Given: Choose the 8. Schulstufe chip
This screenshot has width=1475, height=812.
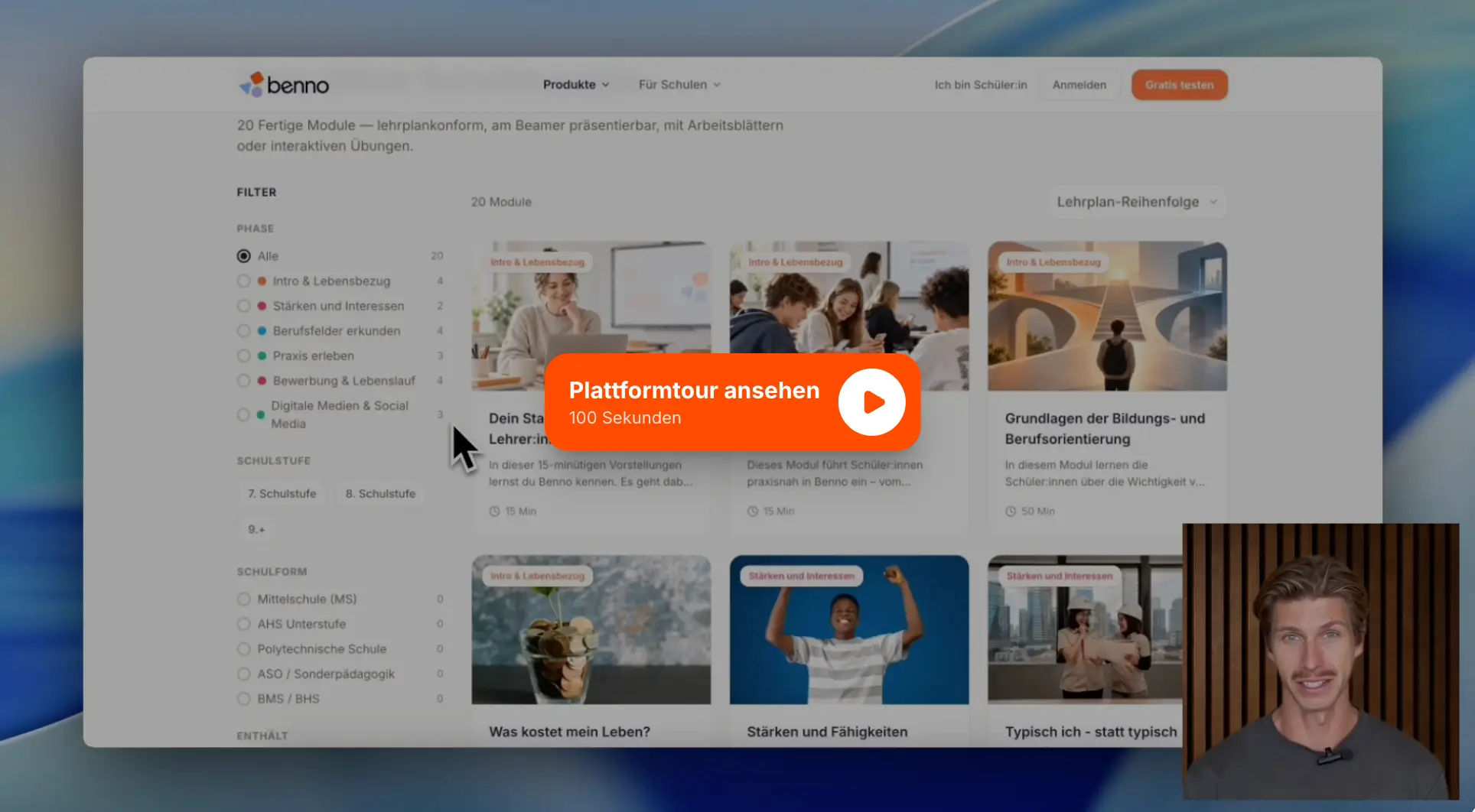Looking at the screenshot, I should click(x=380, y=494).
